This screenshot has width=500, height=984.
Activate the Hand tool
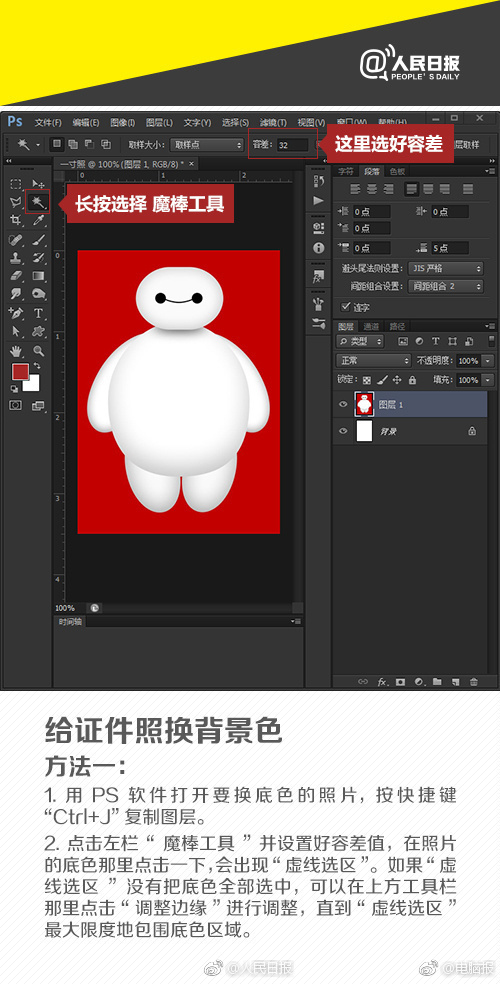point(16,350)
